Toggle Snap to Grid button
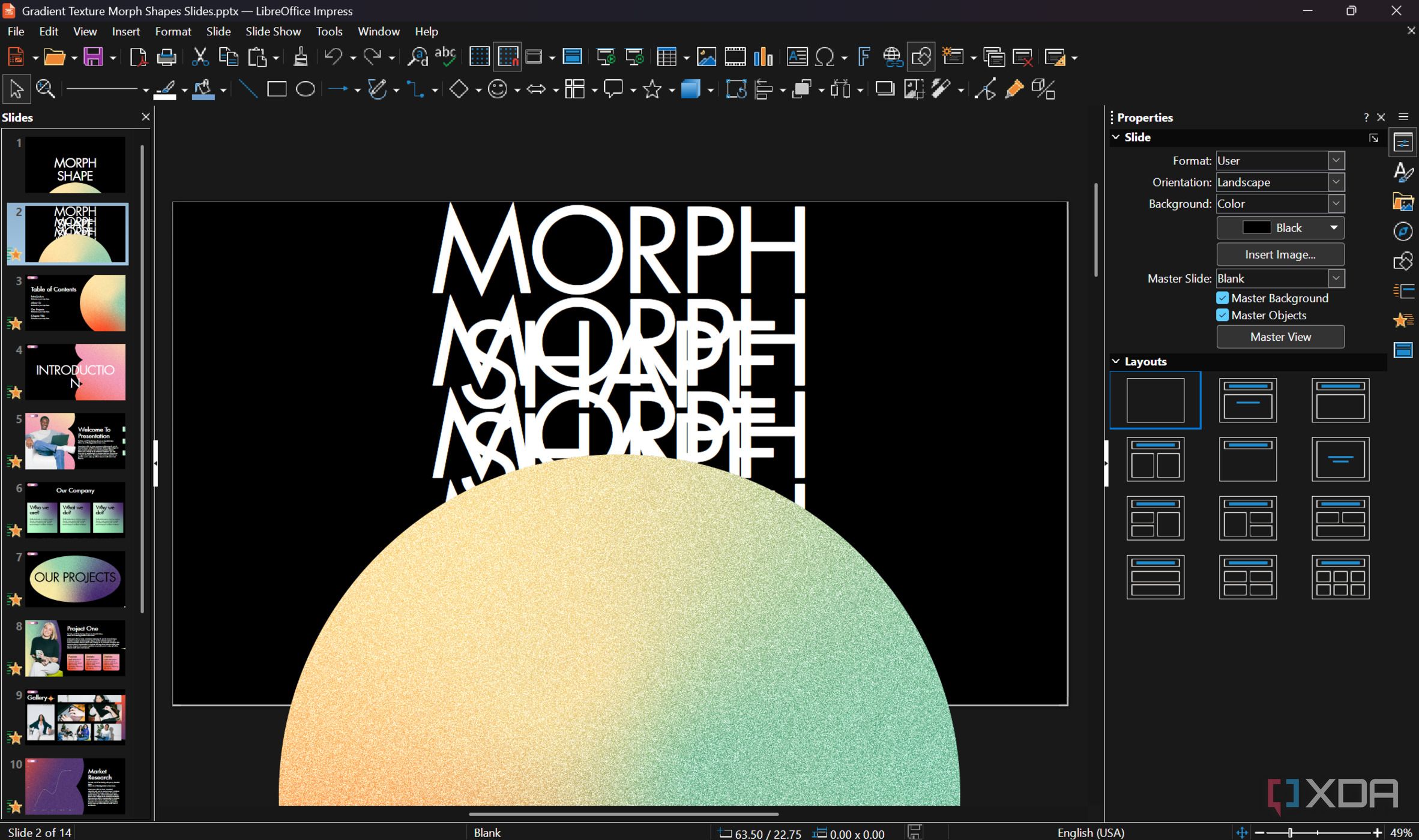The height and width of the screenshot is (840, 1419). [x=508, y=57]
